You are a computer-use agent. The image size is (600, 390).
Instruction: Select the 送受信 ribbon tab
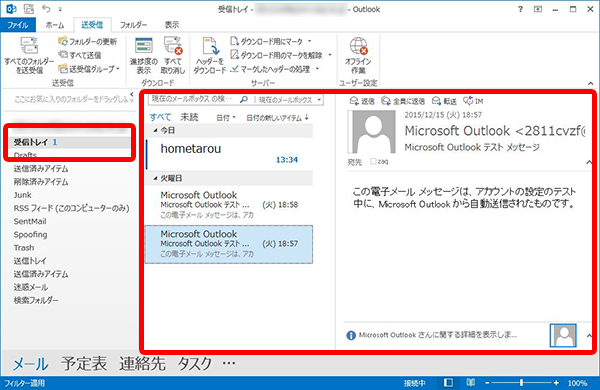[x=92, y=25]
